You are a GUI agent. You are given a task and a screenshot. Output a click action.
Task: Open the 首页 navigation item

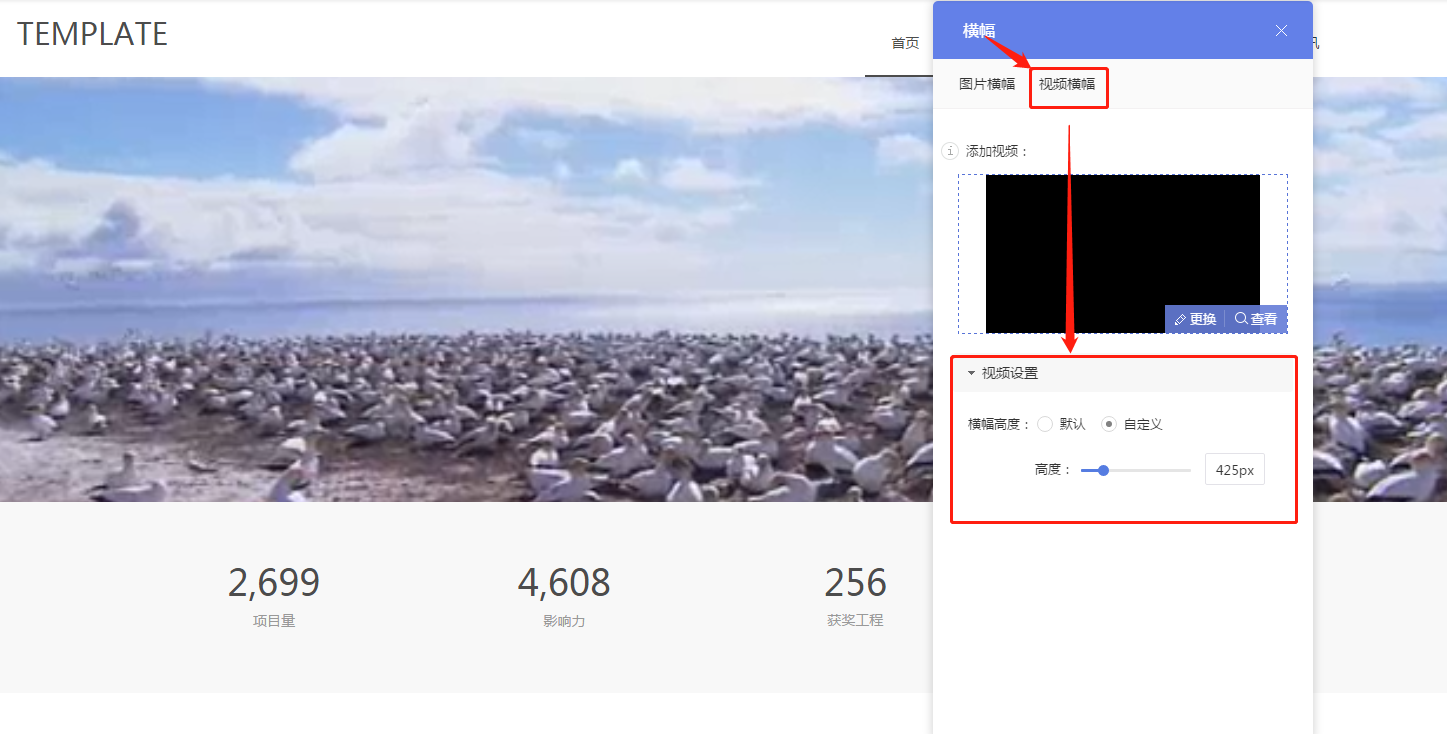click(x=905, y=43)
